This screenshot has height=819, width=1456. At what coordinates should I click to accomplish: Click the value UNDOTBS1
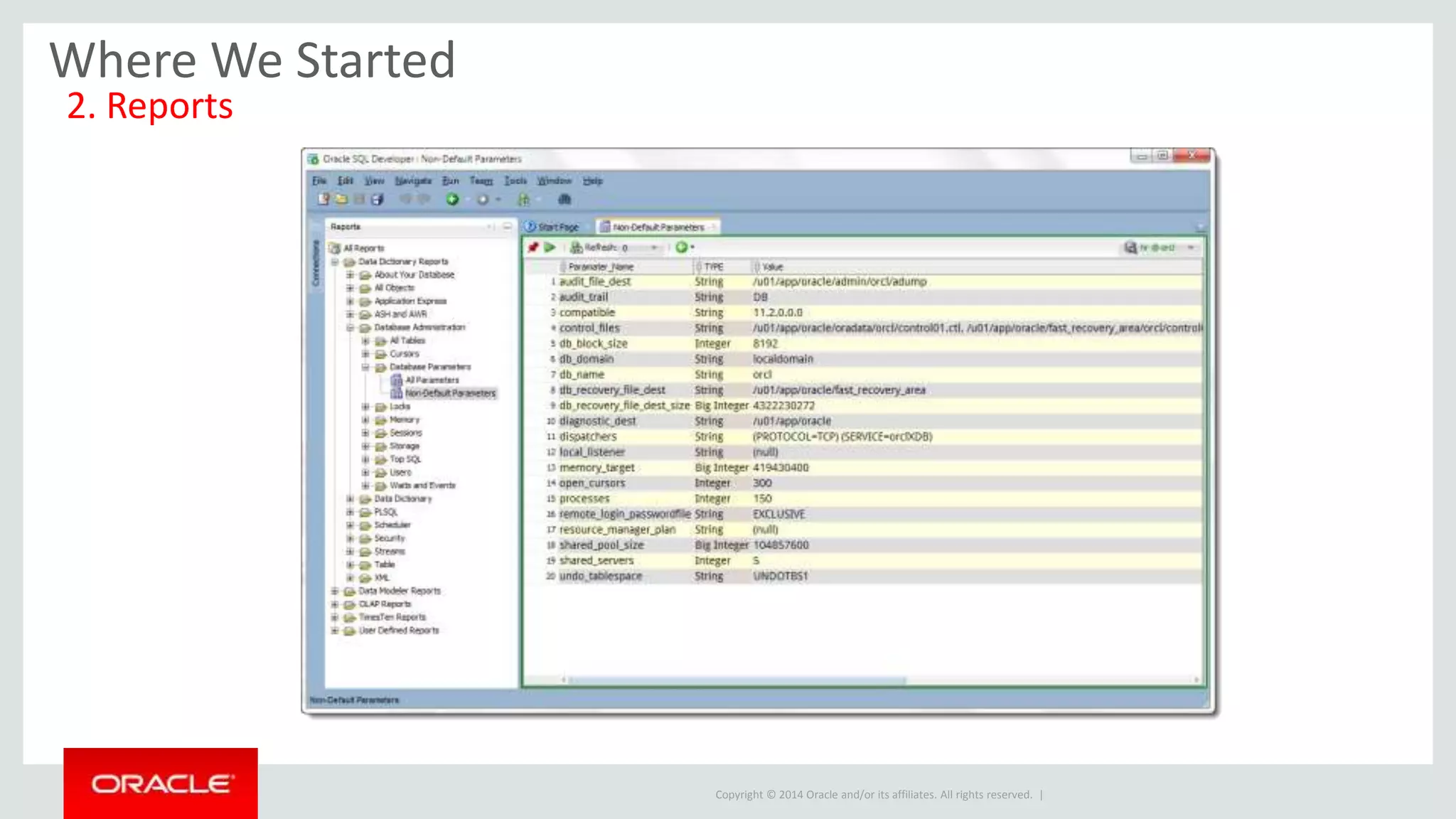(780, 576)
